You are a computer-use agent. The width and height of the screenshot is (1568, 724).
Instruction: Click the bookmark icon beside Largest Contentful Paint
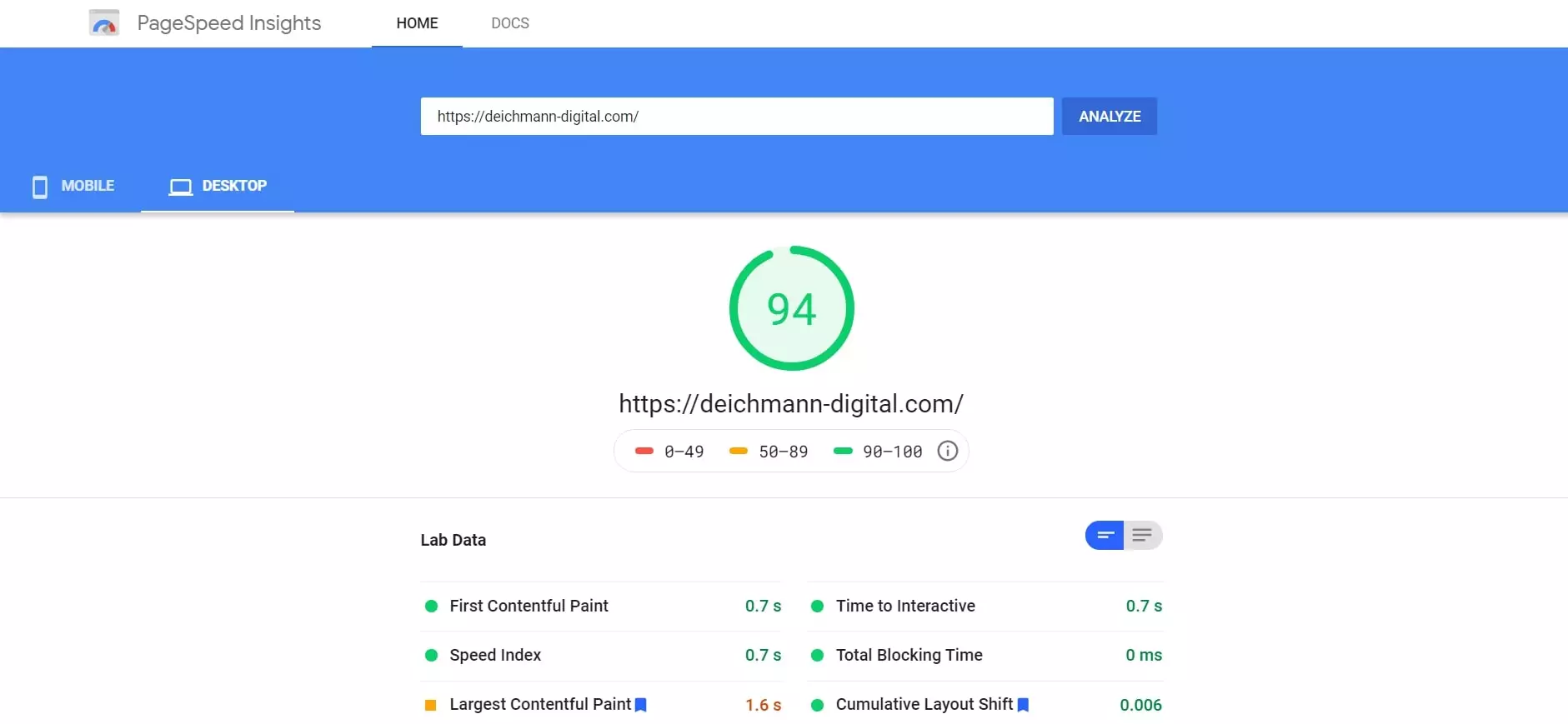641,705
